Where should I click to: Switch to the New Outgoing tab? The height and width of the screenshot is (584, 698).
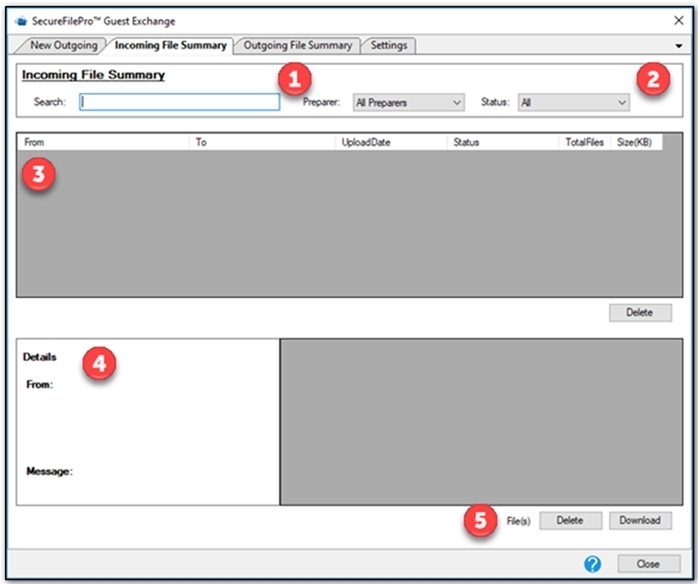coord(63,45)
